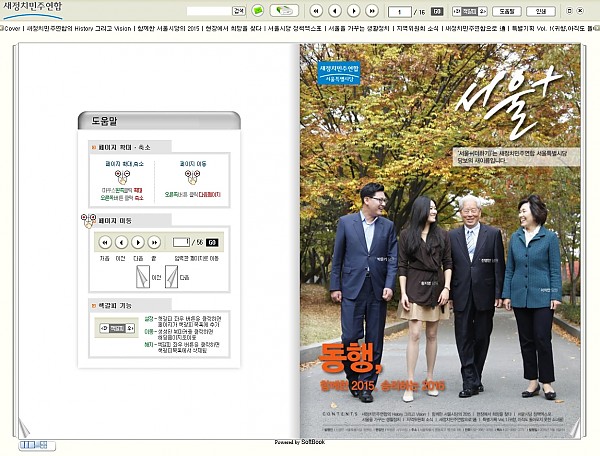Click the wide green tag icon button next to mail icon
Viewport: 600px width, 456px height.
[x=284, y=11]
